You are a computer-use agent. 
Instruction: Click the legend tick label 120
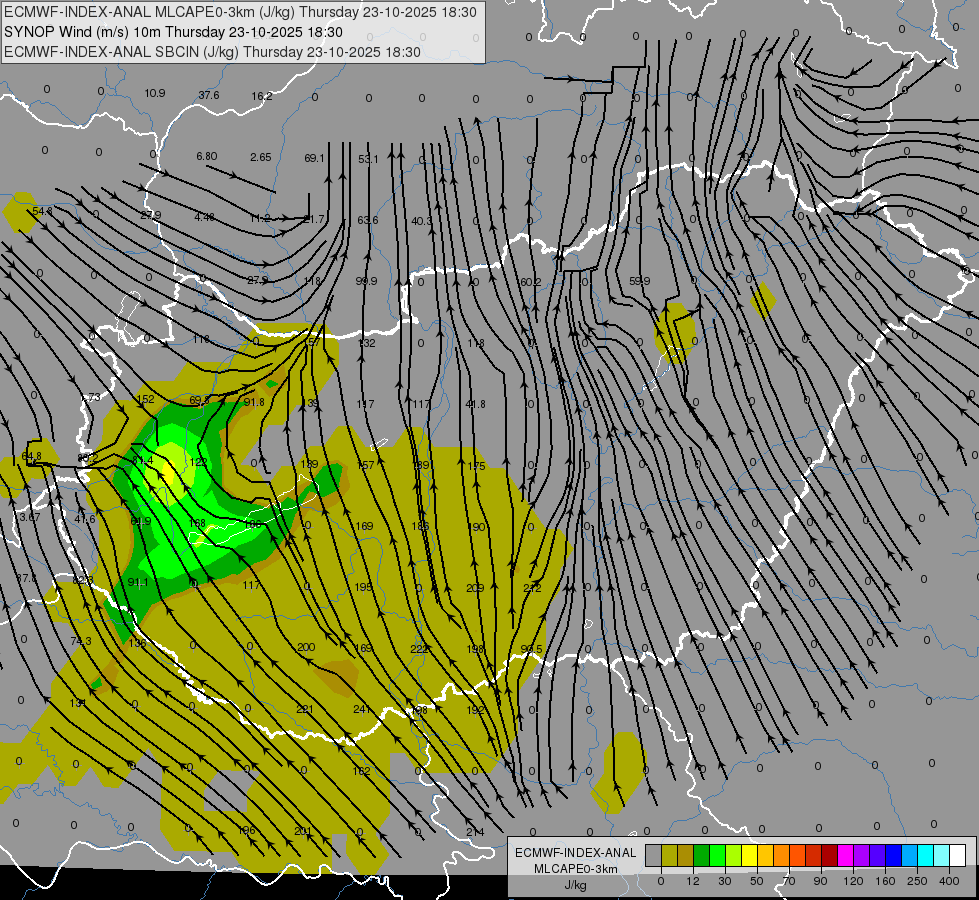[853, 881]
